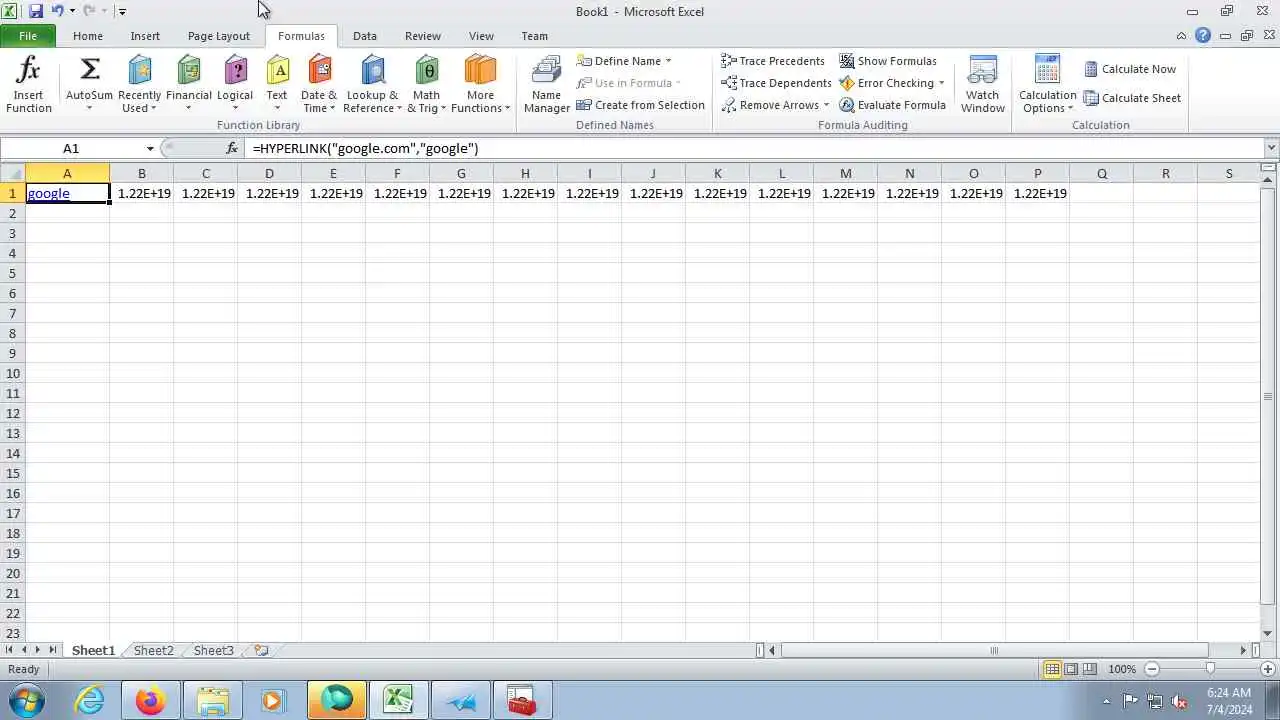Switch to the Home tab
The height and width of the screenshot is (720, 1280).
coord(87,36)
